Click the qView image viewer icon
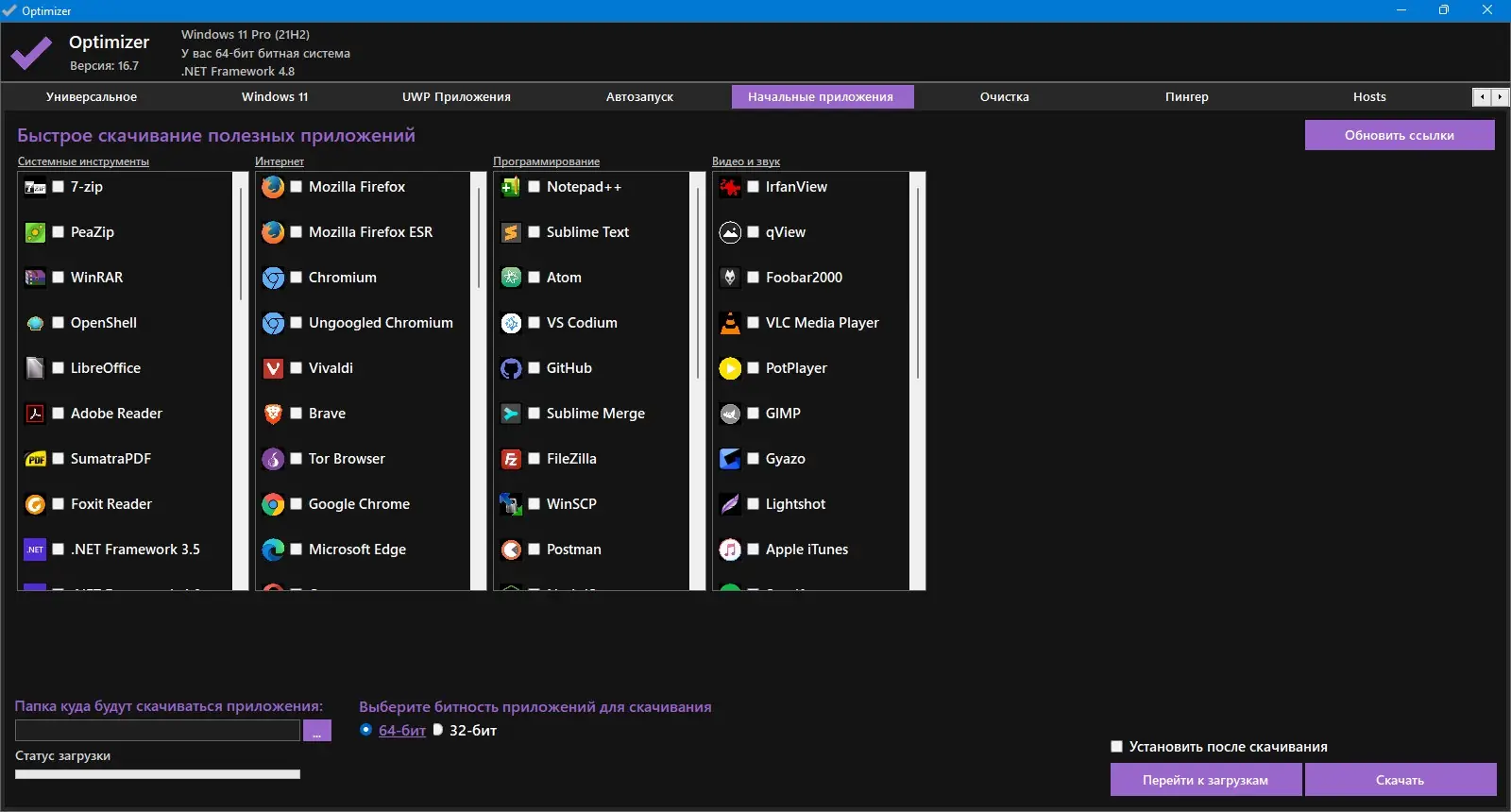This screenshot has width=1511, height=812. click(x=730, y=232)
